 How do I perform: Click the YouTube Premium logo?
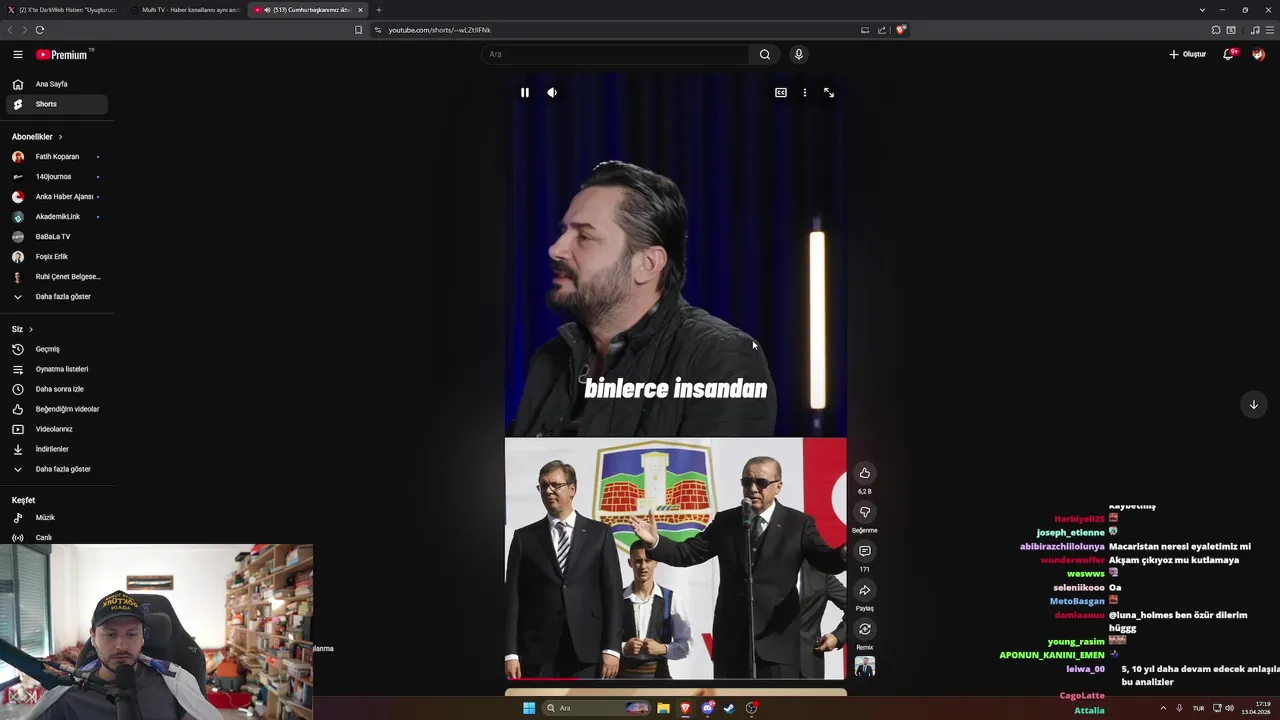pos(64,54)
